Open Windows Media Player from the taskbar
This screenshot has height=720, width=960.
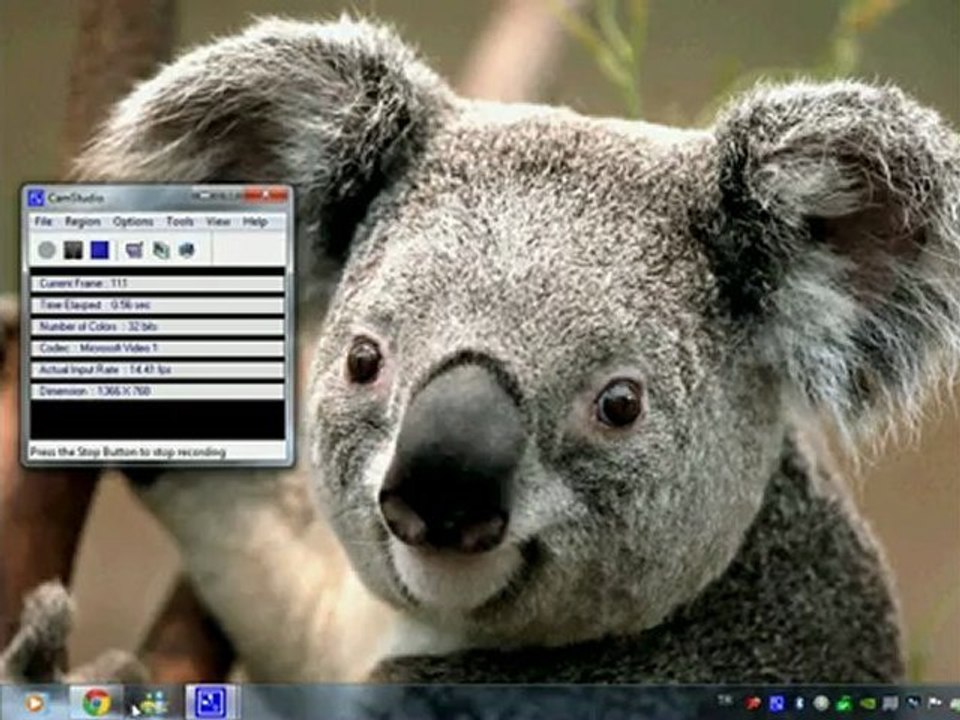coord(34,703)
